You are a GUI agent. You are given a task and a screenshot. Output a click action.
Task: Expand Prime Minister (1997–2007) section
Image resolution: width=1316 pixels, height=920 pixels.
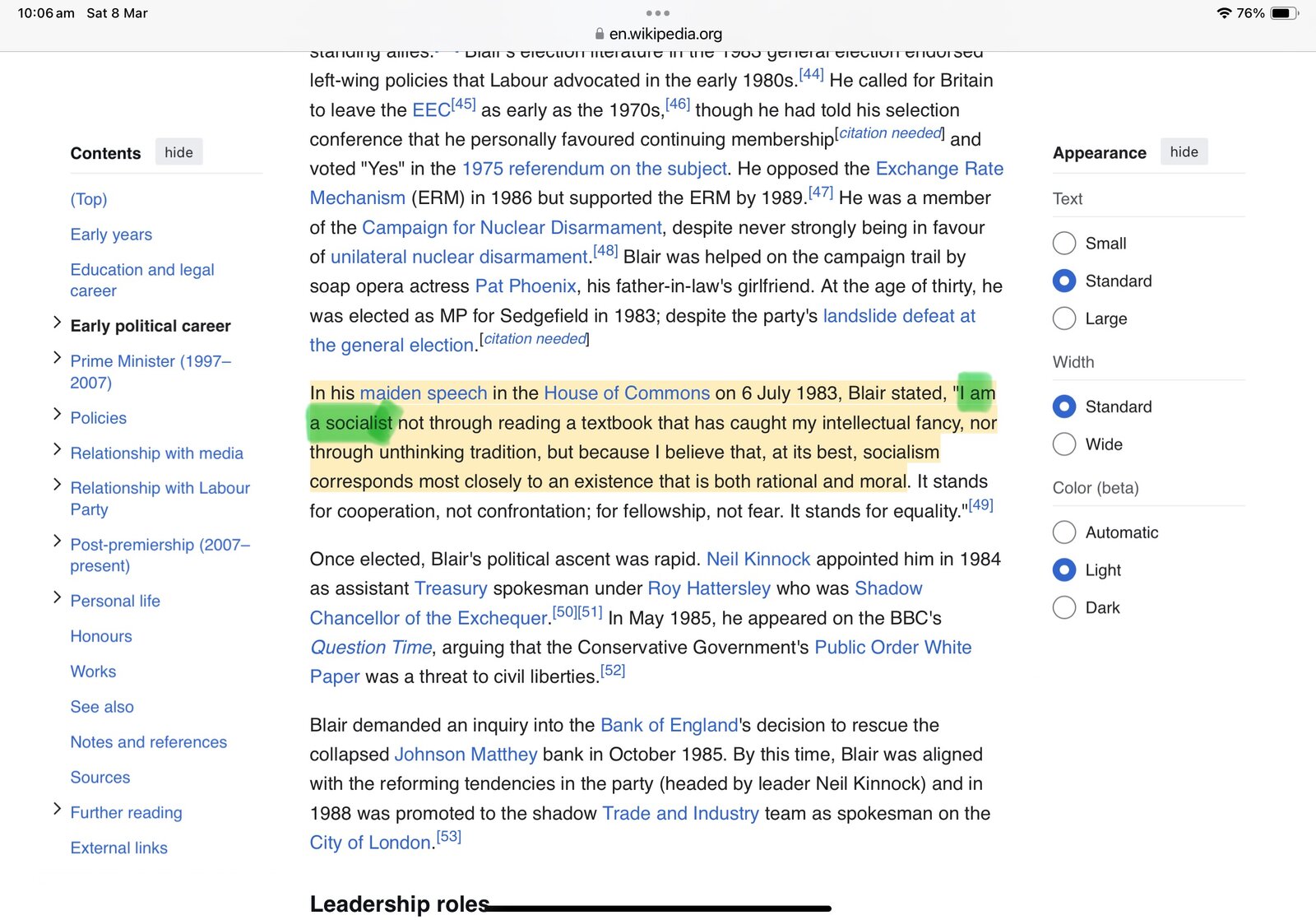pyautogui.click(x=57, y=358)
